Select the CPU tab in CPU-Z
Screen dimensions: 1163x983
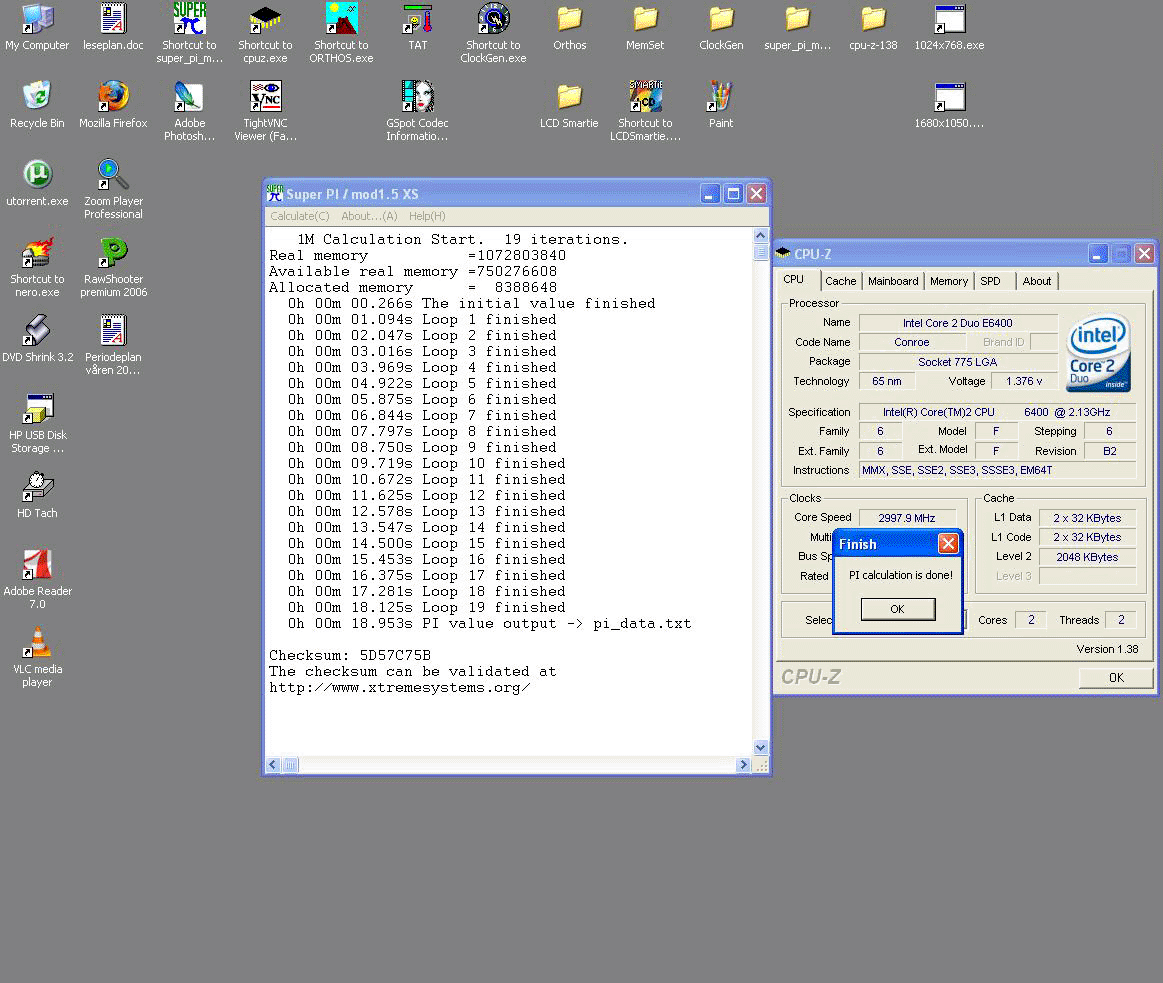794,280
